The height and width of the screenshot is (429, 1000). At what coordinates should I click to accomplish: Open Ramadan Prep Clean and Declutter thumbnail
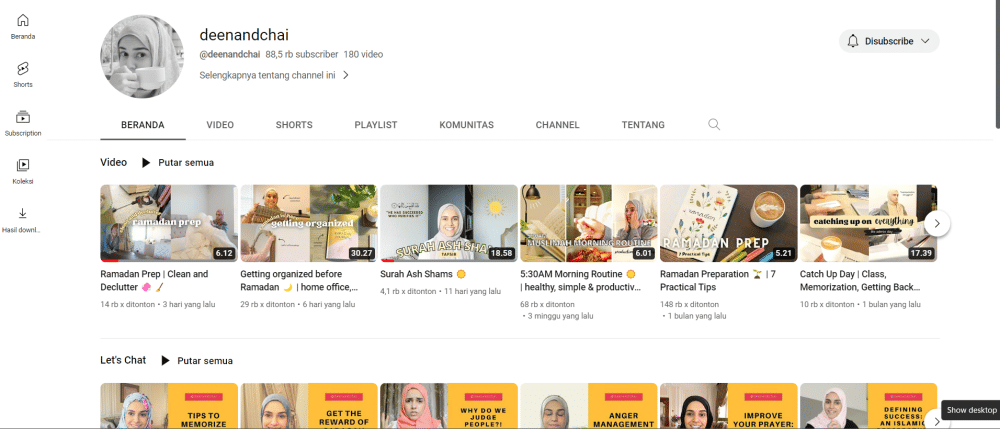pos(168,222)
